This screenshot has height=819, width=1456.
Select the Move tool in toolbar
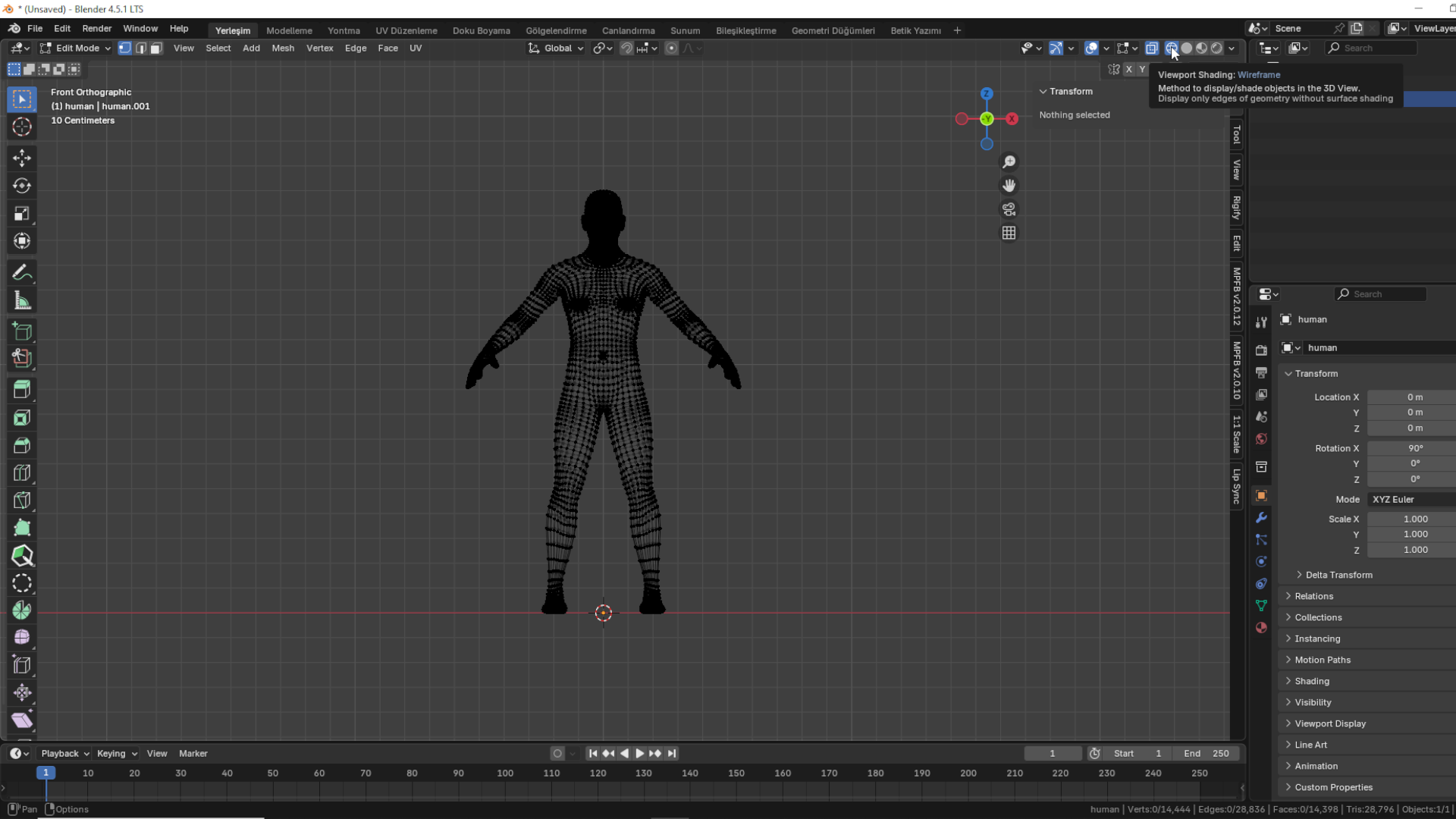tap(22, 158)
